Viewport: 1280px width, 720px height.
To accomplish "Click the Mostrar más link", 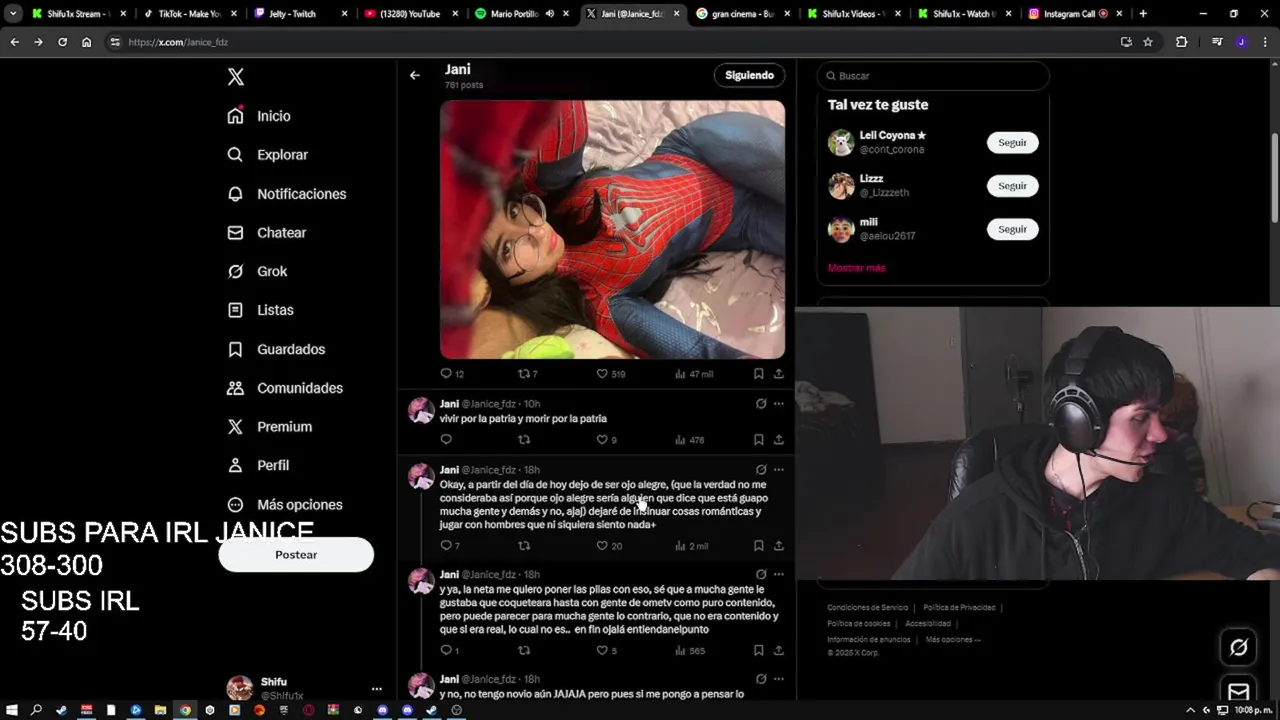I will pos(857,268).
